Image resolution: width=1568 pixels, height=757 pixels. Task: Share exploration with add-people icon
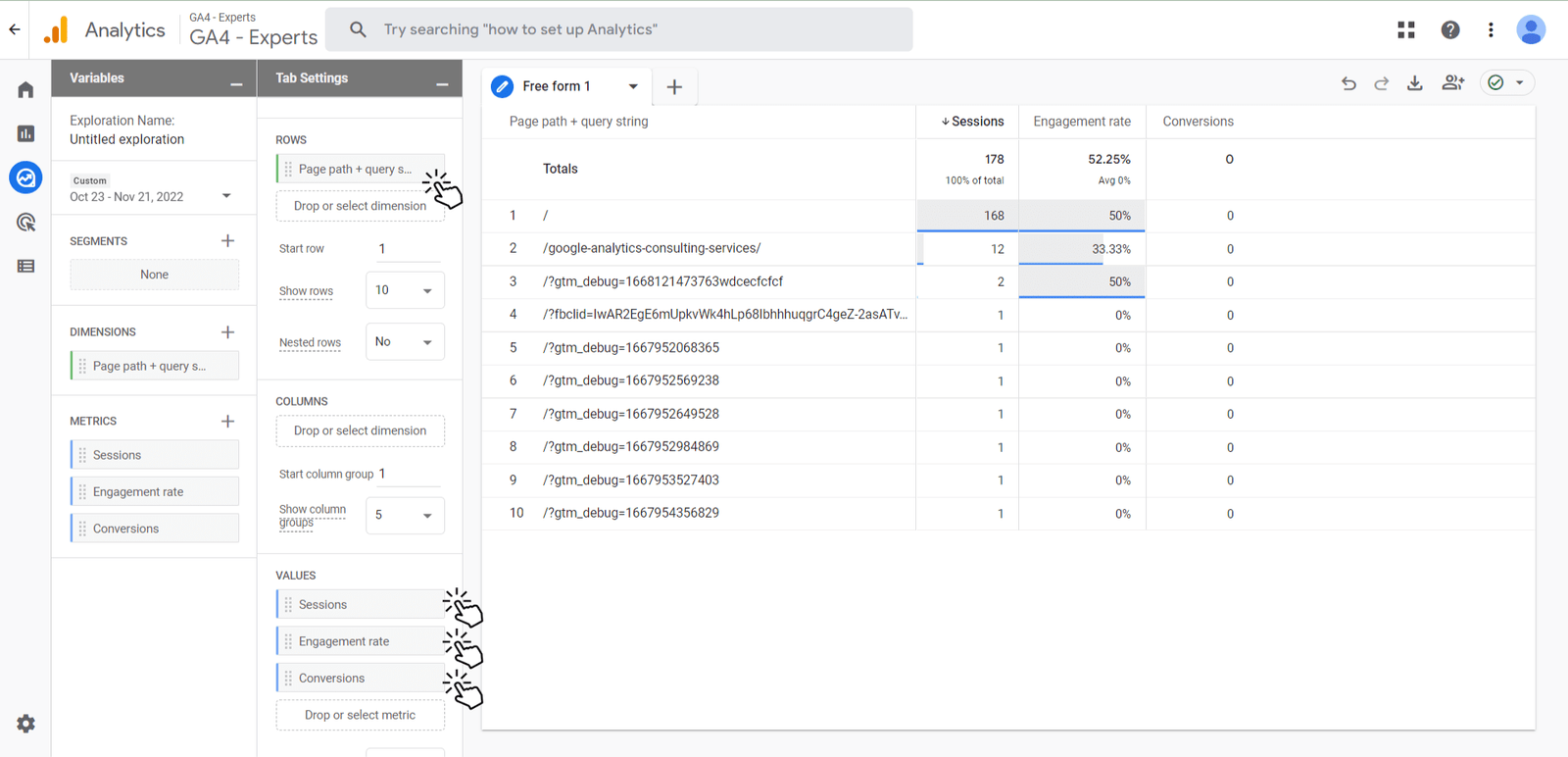[x=1453, y=83]
